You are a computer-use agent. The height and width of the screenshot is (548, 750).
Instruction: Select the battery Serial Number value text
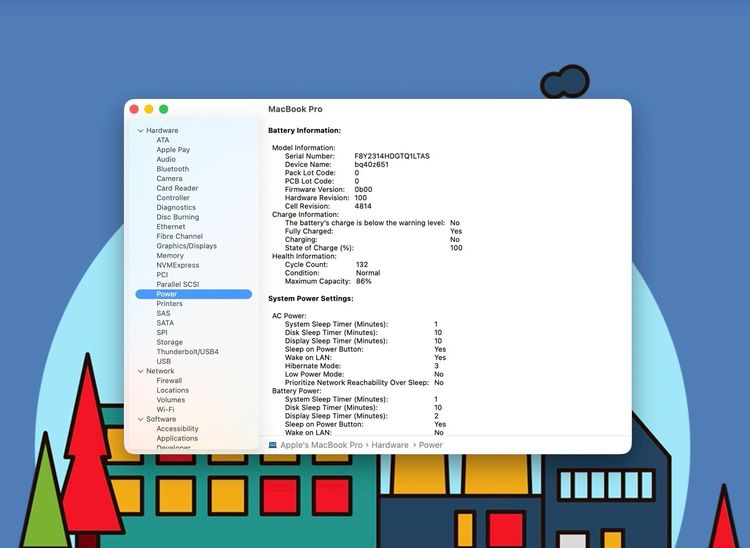[392, 156]
